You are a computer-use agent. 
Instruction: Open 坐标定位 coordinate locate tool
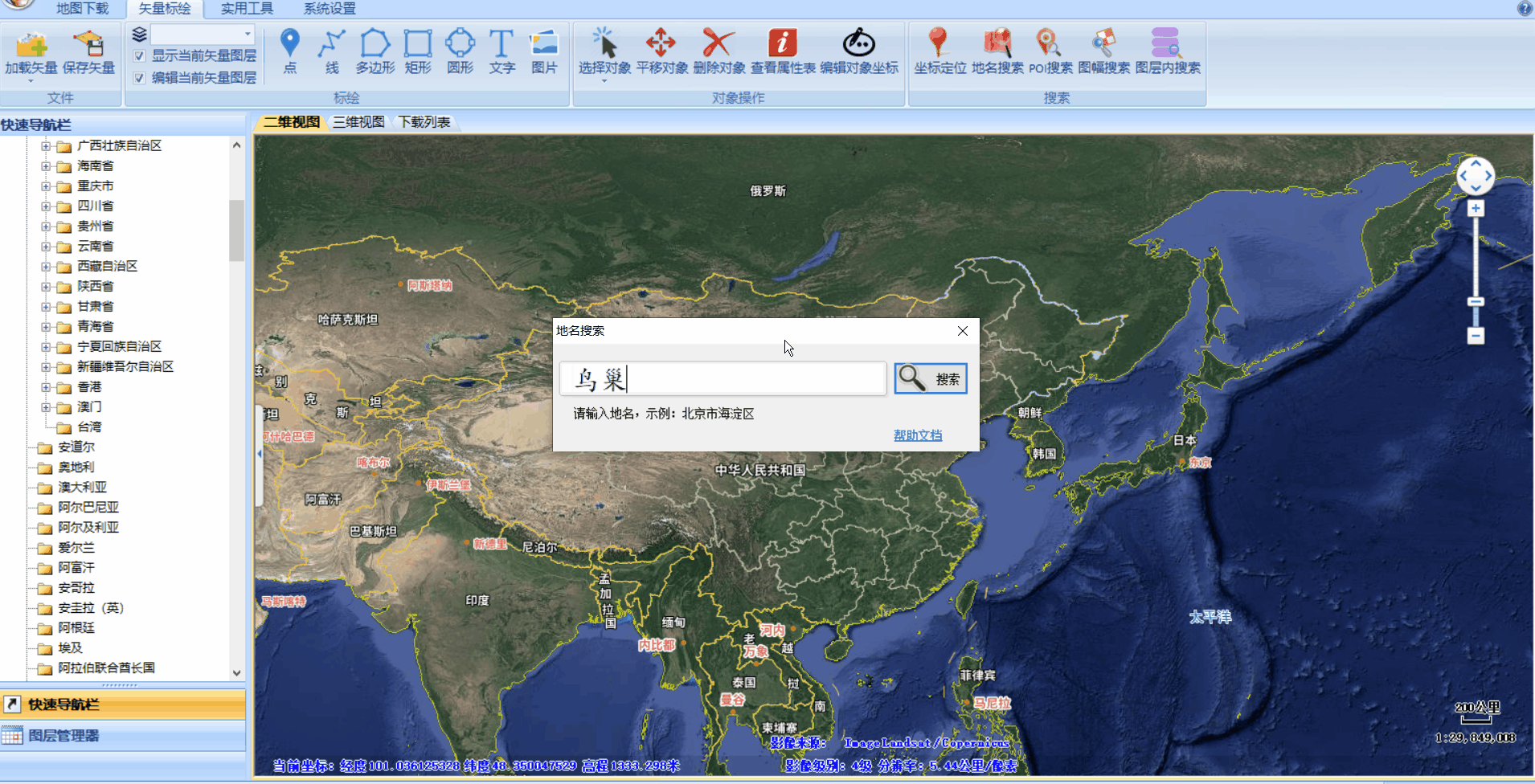939,51
